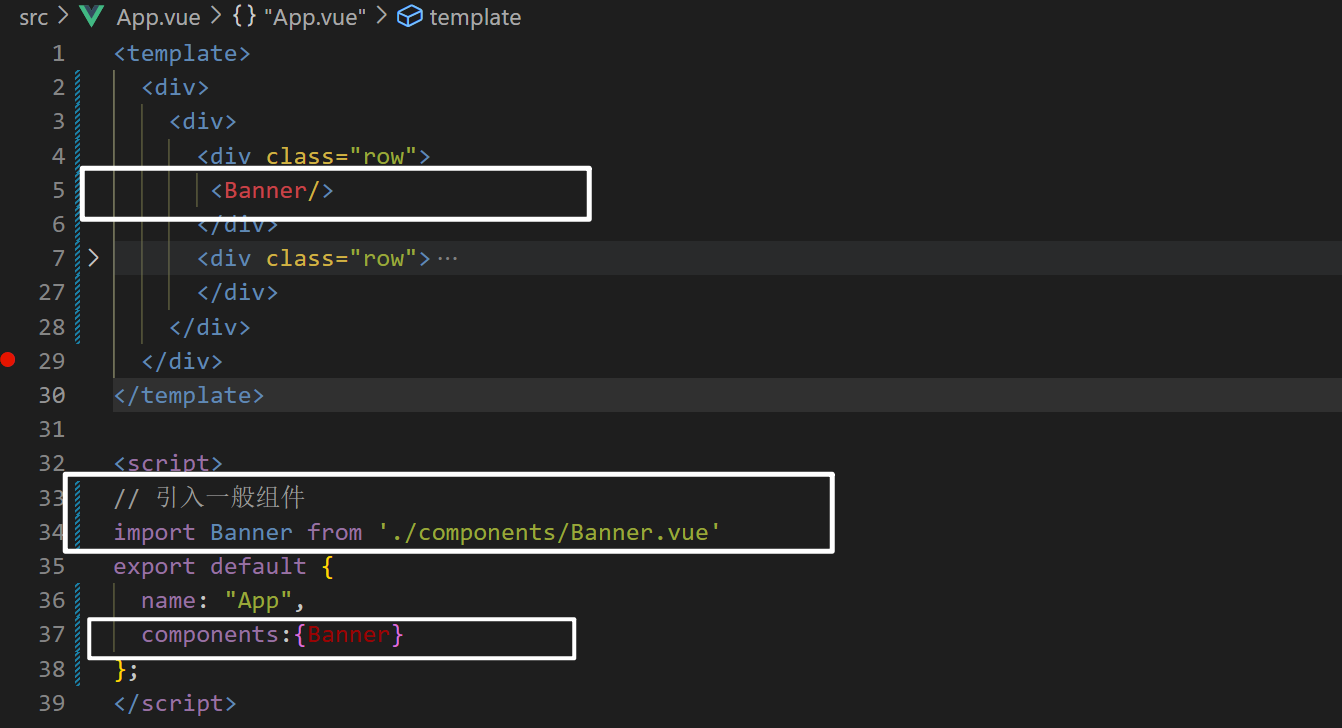1342x728 pixels.
Task: Click the opening script tag on line 32
Action: 168,464
